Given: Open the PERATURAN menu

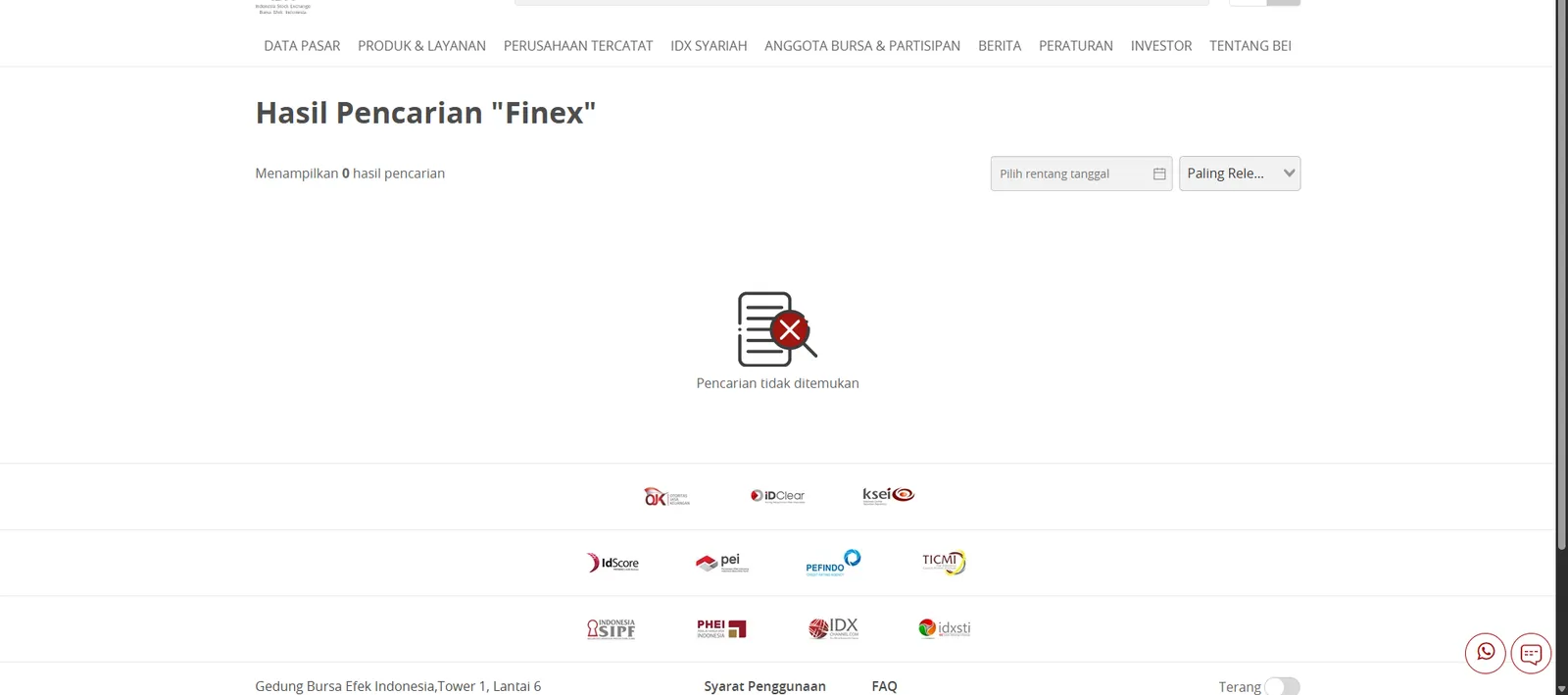Looking at the screenshot, I should pyautogui.click(x=1076, y=46).
